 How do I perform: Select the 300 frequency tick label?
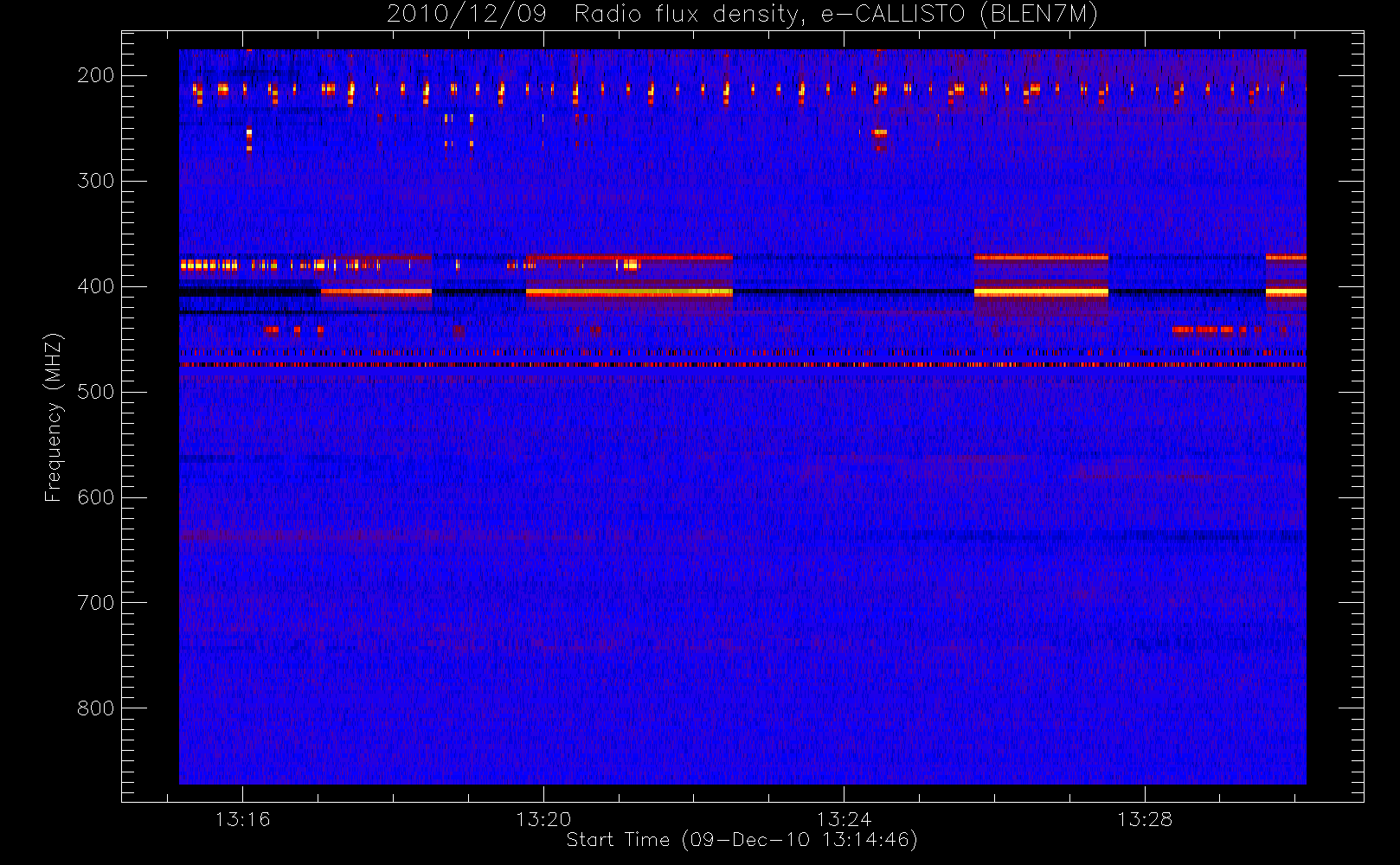tap(96, 181)
